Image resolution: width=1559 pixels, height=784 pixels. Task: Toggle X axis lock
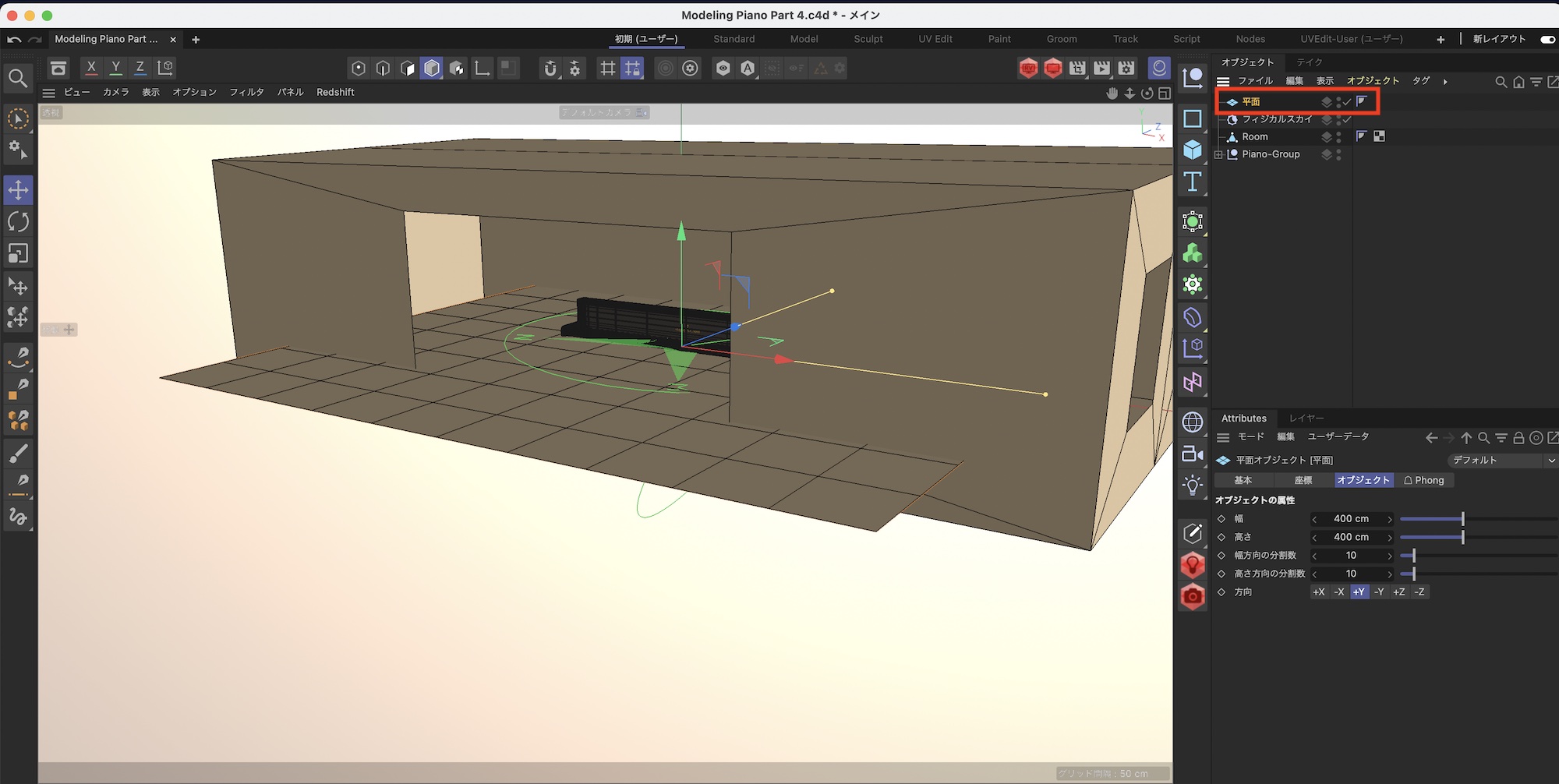pyautogui.click(x=91, y=68)
